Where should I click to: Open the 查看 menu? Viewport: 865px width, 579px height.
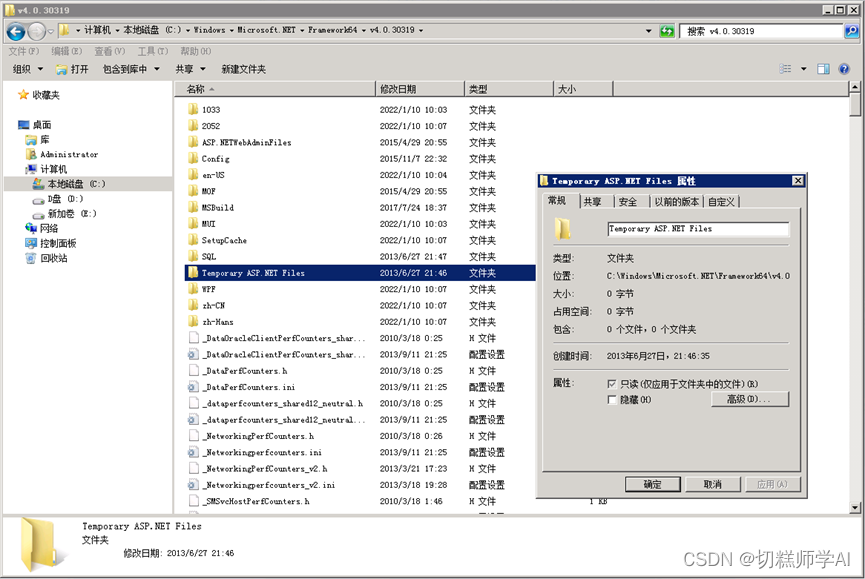click(109, 51)
